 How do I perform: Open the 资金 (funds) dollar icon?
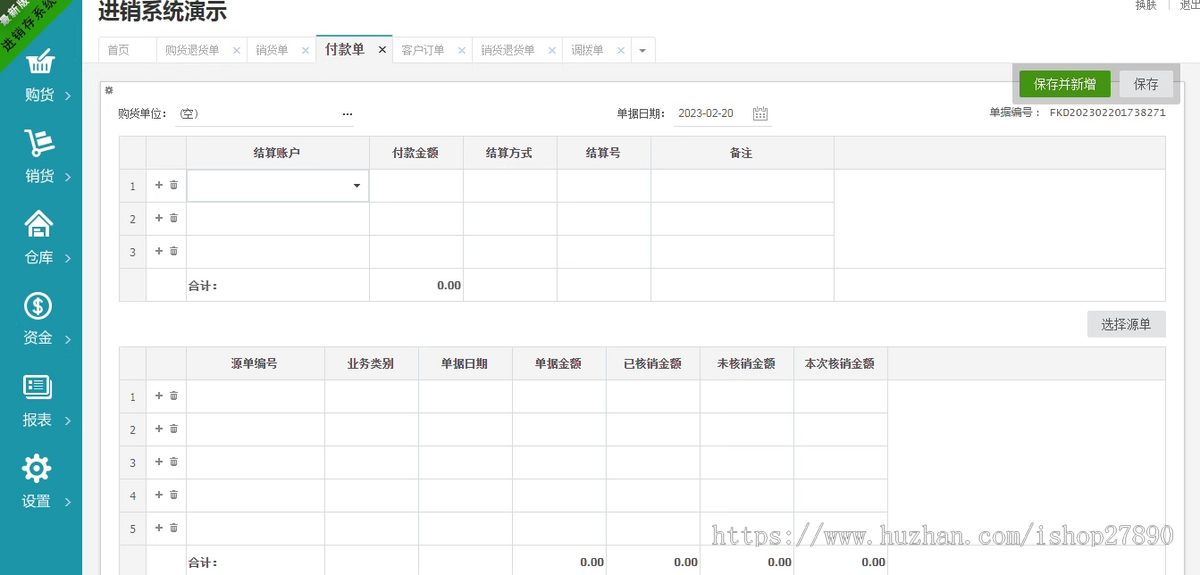tap(38, 306)
